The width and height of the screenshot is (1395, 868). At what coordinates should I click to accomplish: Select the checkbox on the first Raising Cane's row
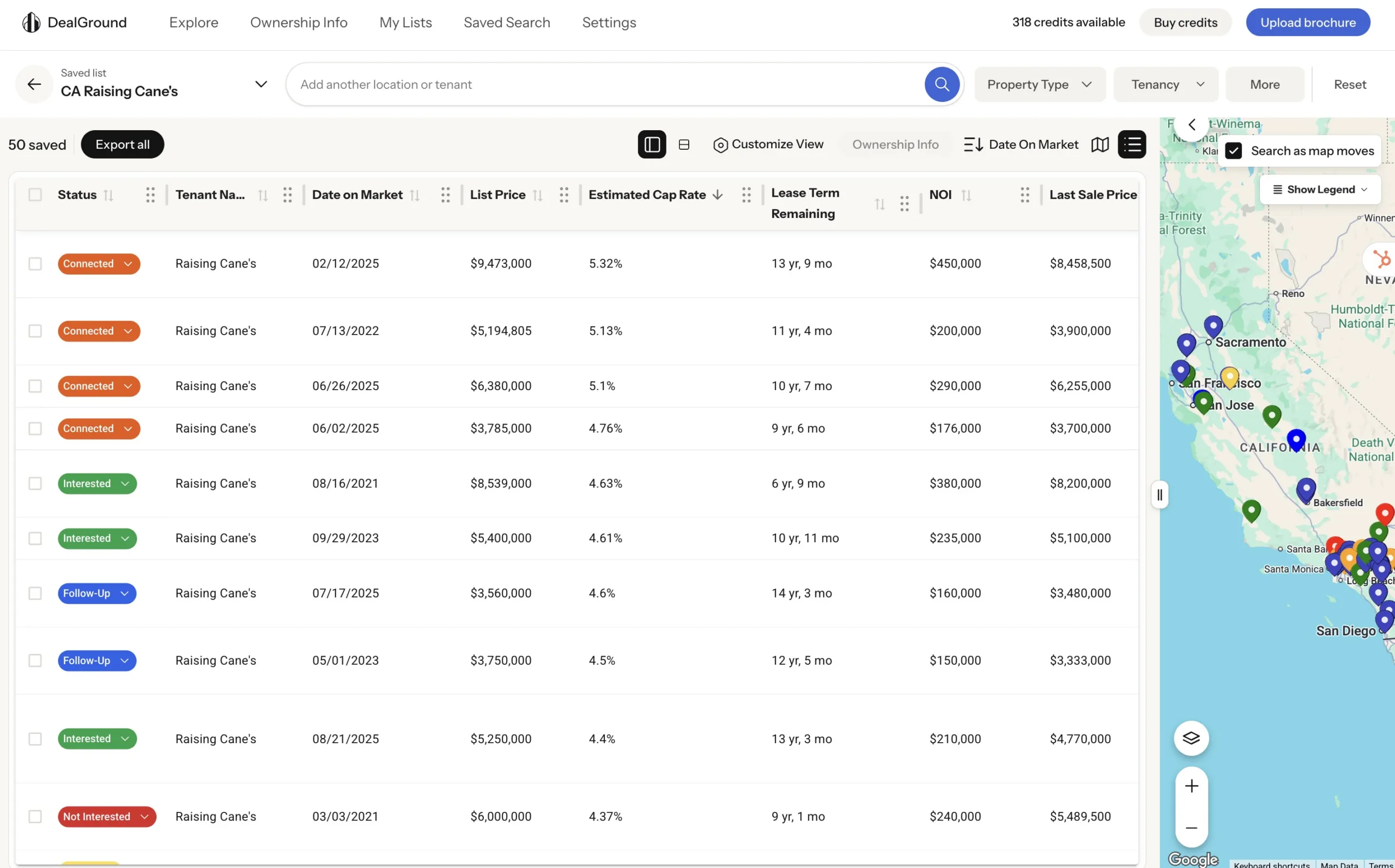(35, 264)
